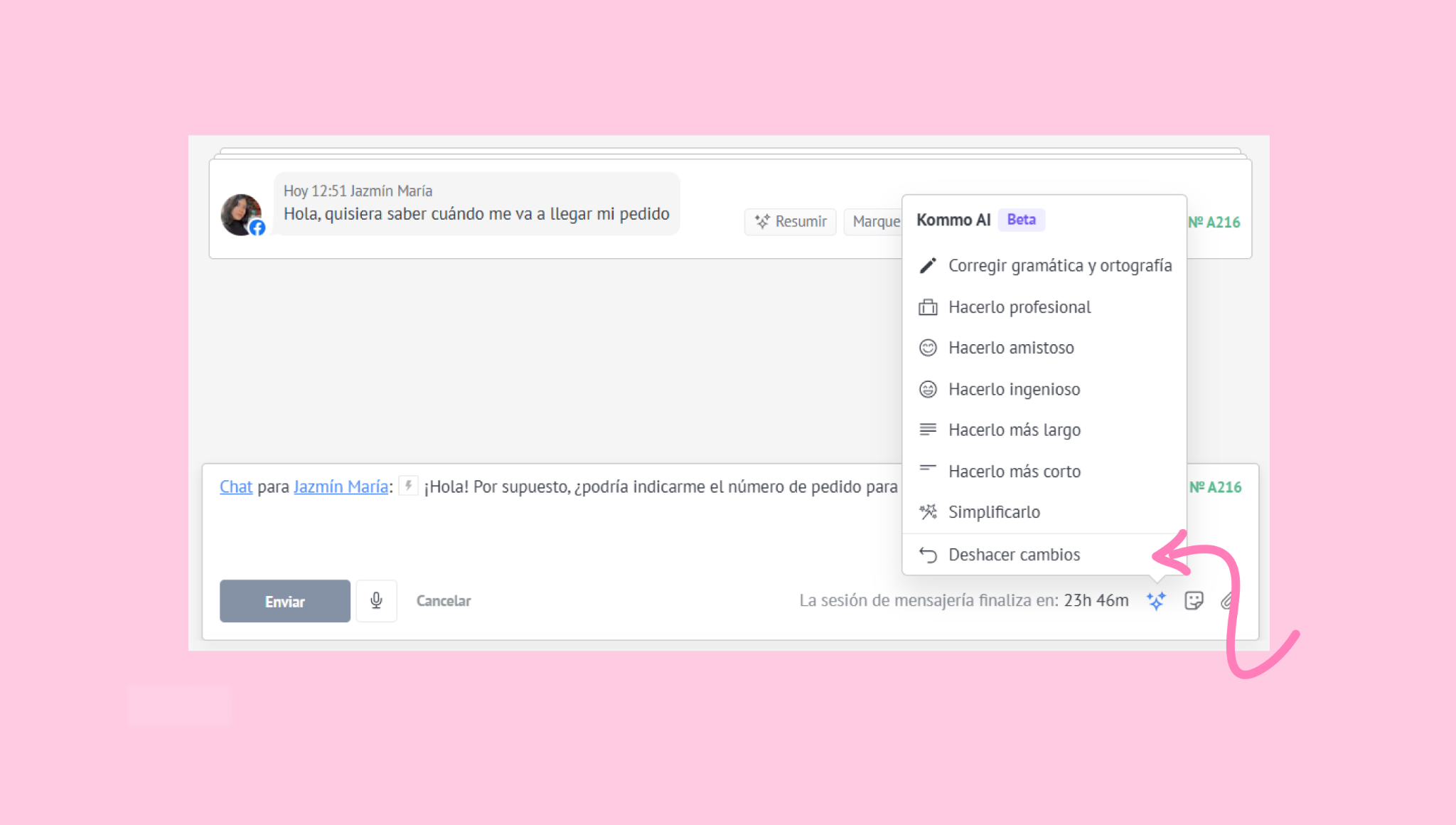Click Jazmín María's avatar photo
The height and width of the screenshot is (825, 1456).
[242, 214]
